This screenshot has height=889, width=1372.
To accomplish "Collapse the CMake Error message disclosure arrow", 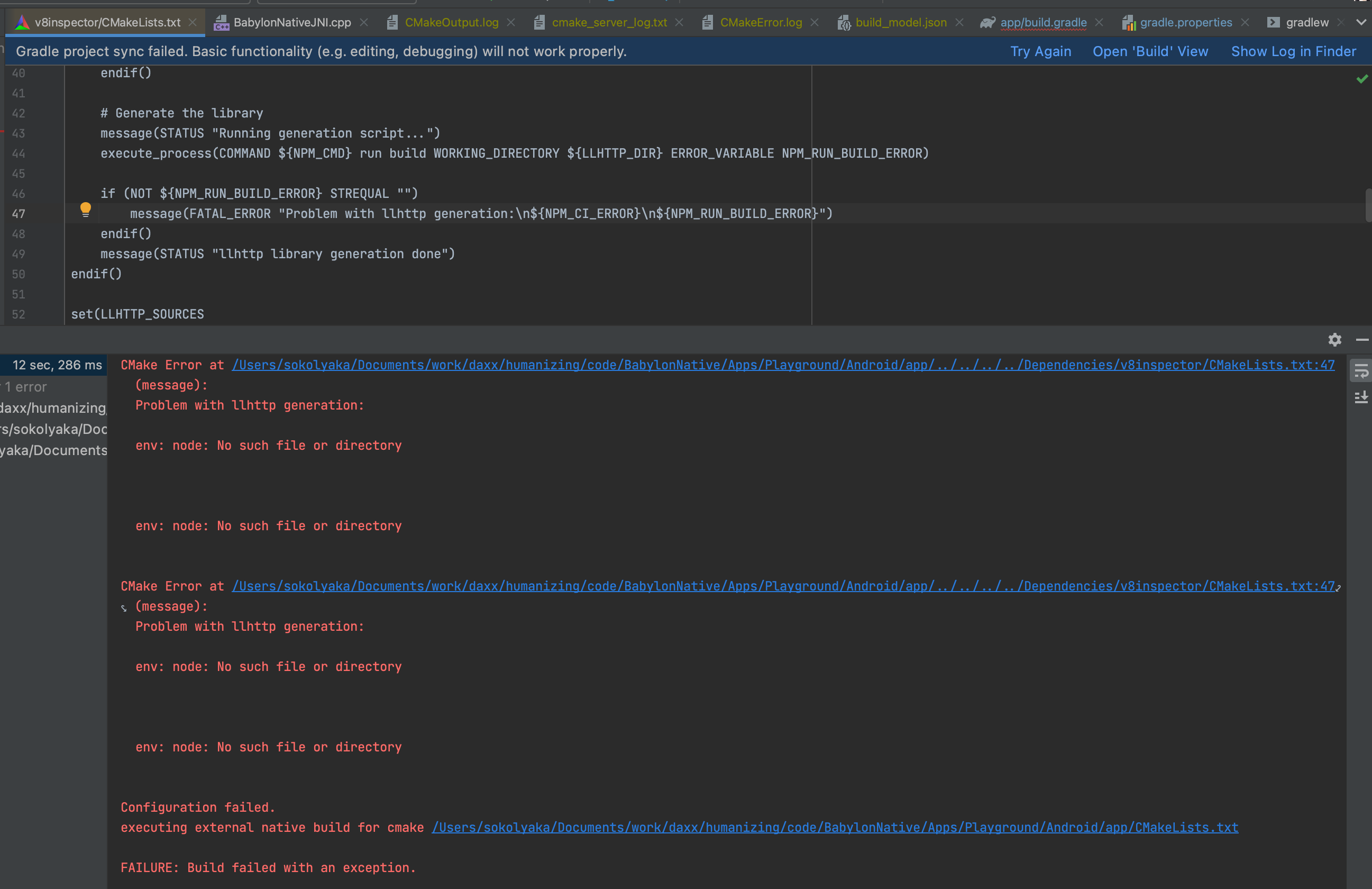I will (x=124, y=607).
